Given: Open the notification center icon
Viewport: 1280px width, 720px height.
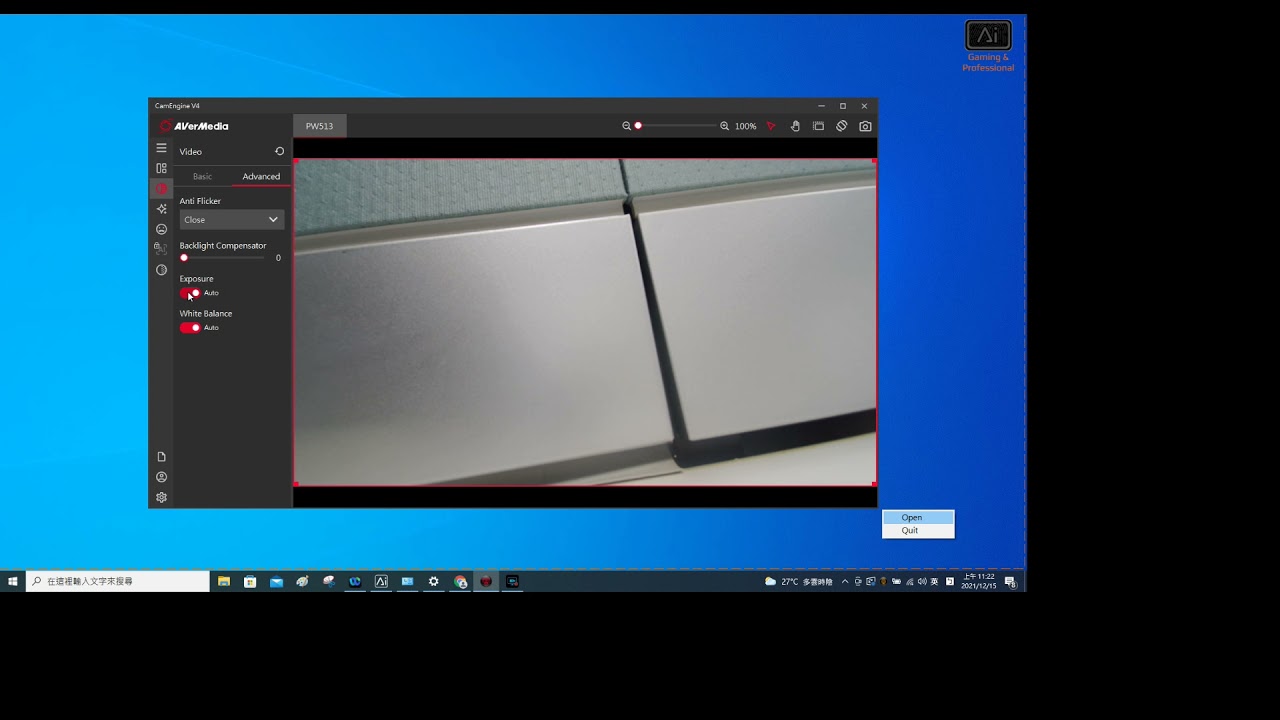Looking at the screenshot, I should (1010, 581).
